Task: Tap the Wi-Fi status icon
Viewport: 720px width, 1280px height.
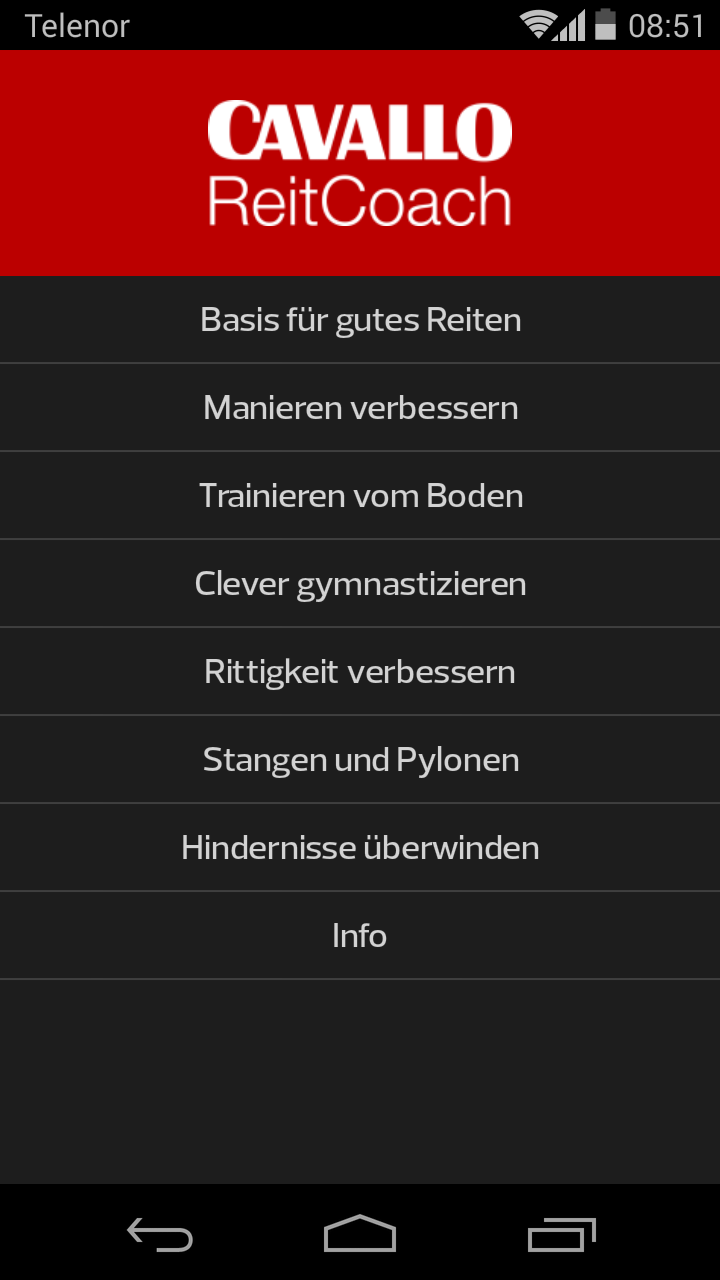Action: 538,25
